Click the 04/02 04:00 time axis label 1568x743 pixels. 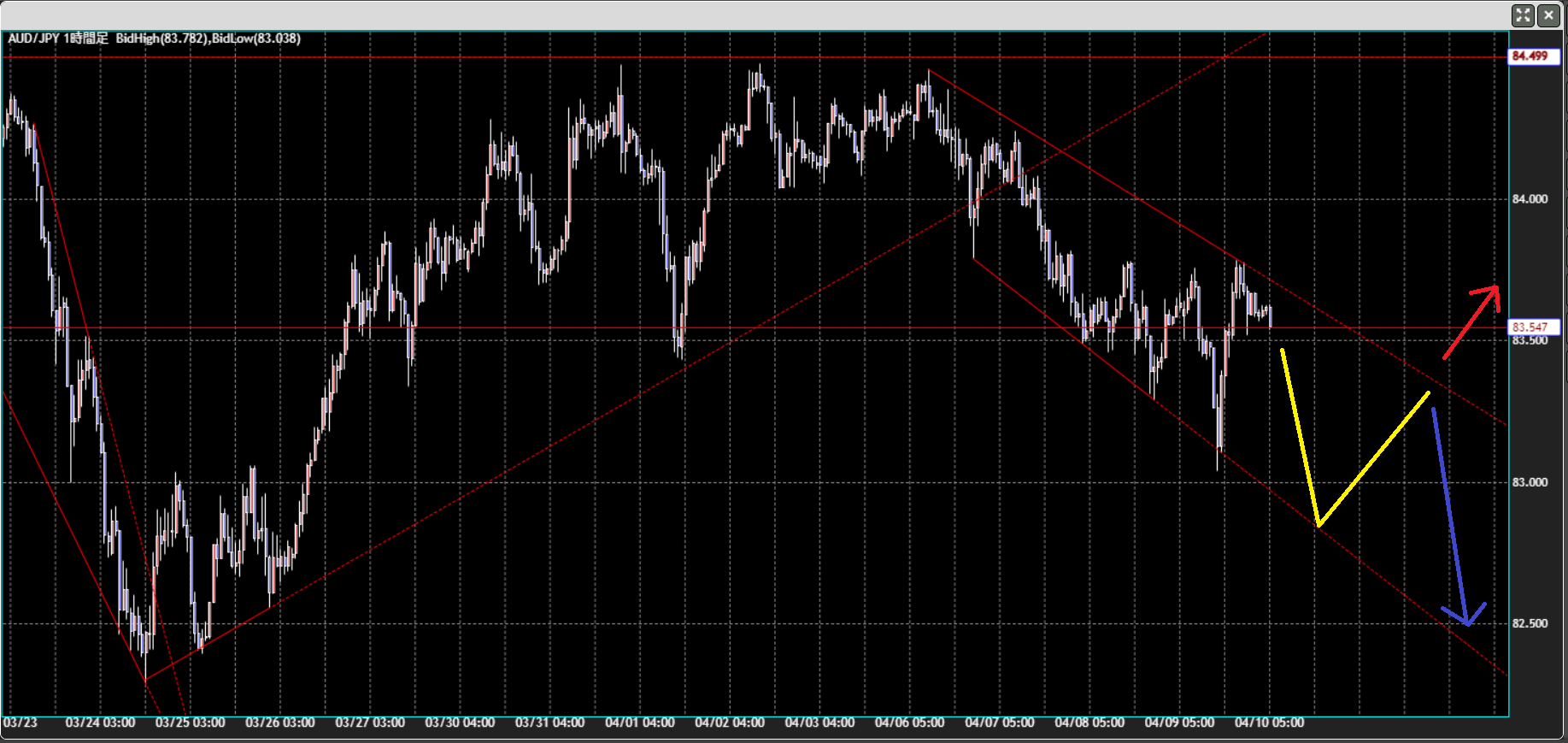point(730,723)
